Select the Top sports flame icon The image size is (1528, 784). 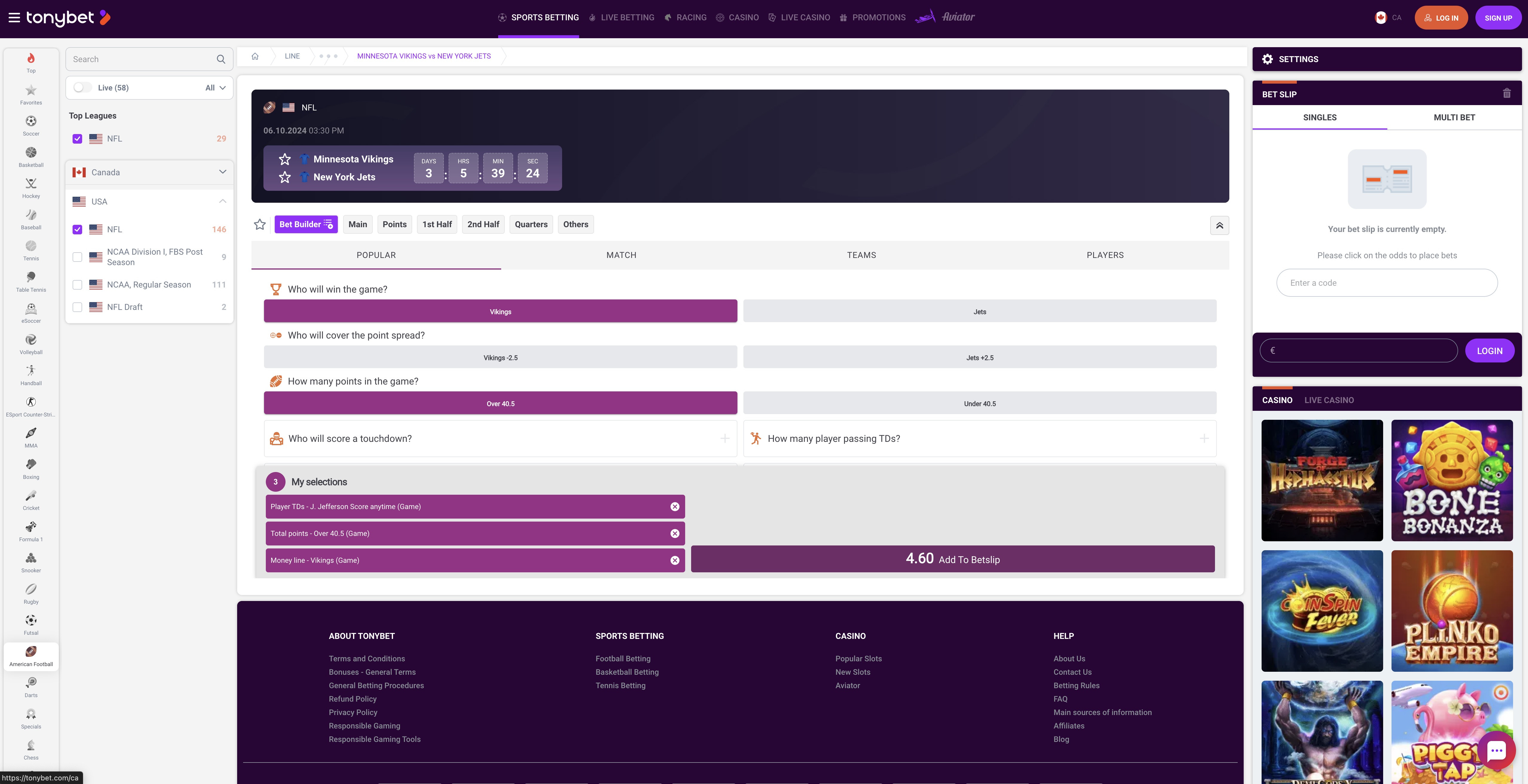pyautogui.click(x=31, y=58)
